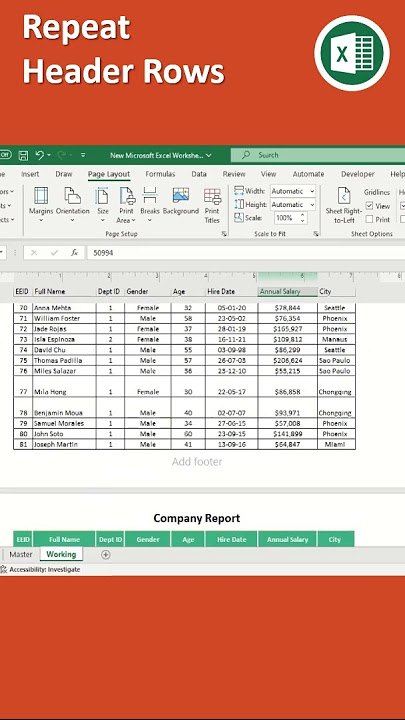Open Print Titles dialog
Screen dimensions: 405x720
click(212, 205)
